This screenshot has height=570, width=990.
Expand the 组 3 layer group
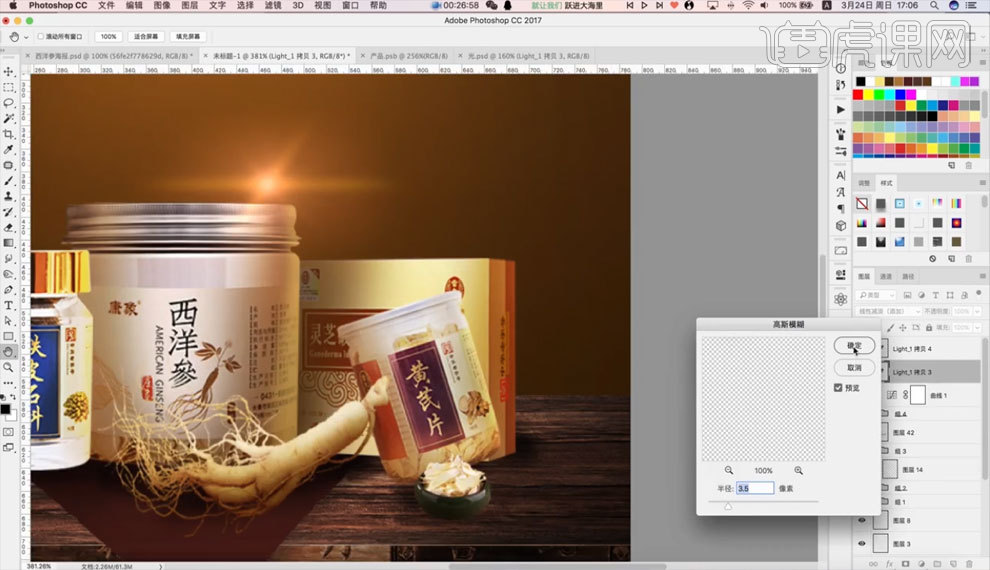(885, 451)
